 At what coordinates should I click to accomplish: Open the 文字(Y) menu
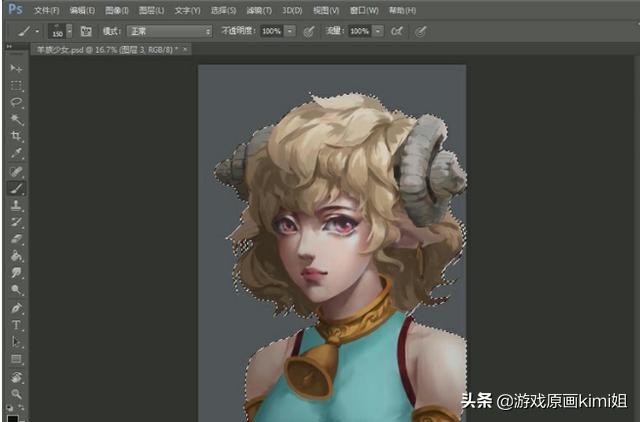187,10
